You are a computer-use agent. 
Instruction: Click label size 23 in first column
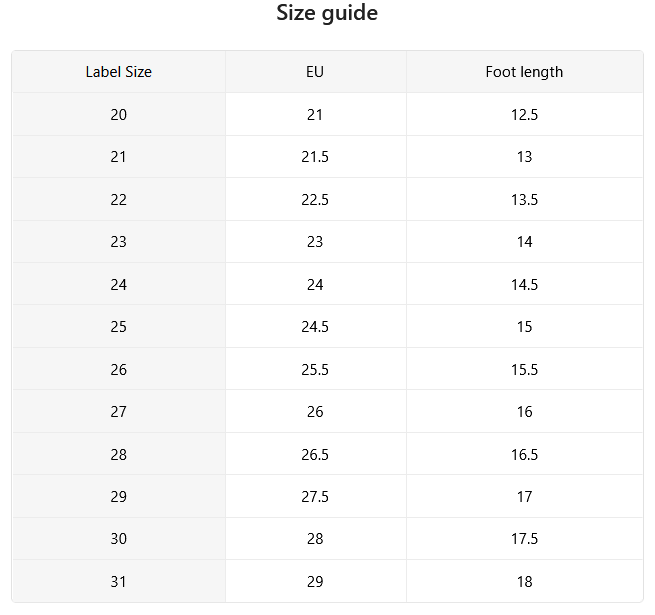(x=119, y=241)
